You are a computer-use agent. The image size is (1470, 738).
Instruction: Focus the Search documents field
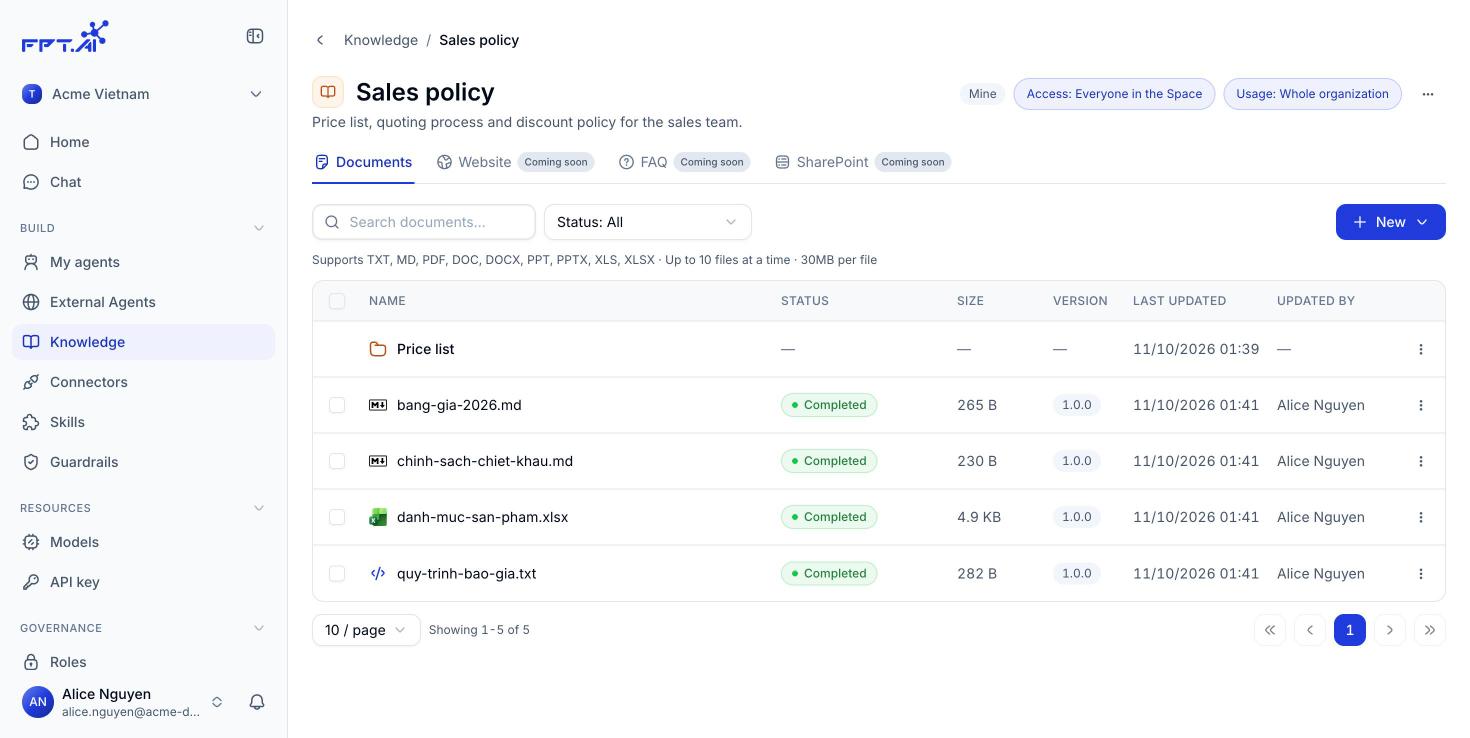click(x=424, y=222)
